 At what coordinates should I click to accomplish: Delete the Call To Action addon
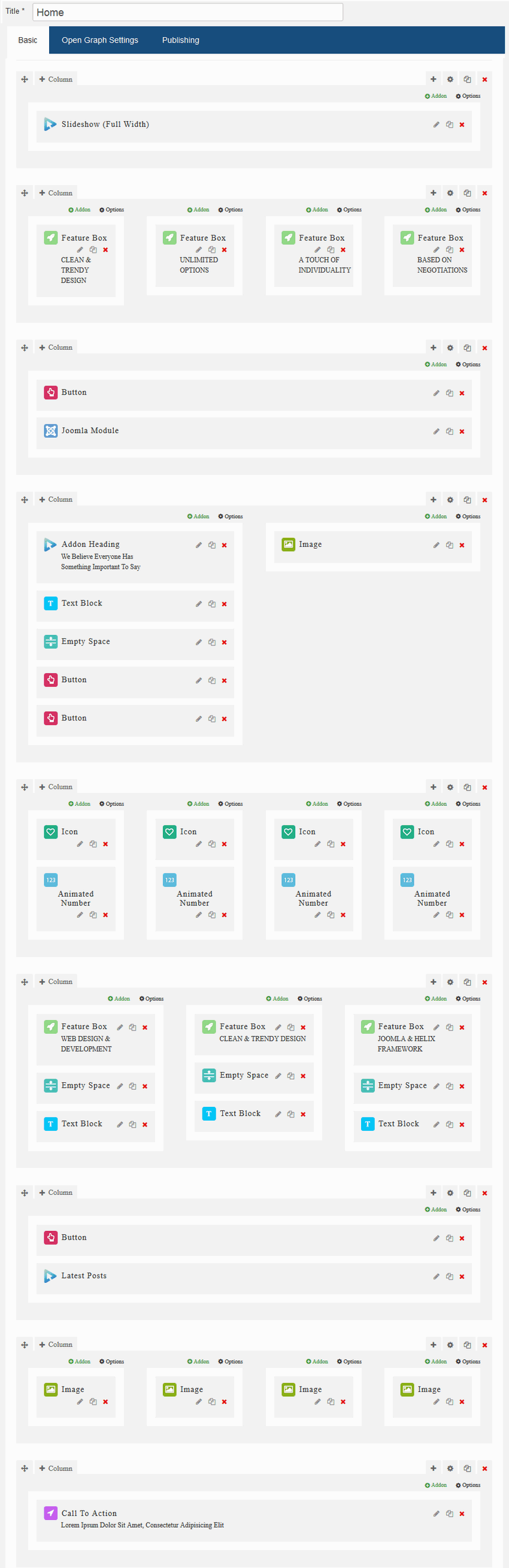coord(462,1514)
